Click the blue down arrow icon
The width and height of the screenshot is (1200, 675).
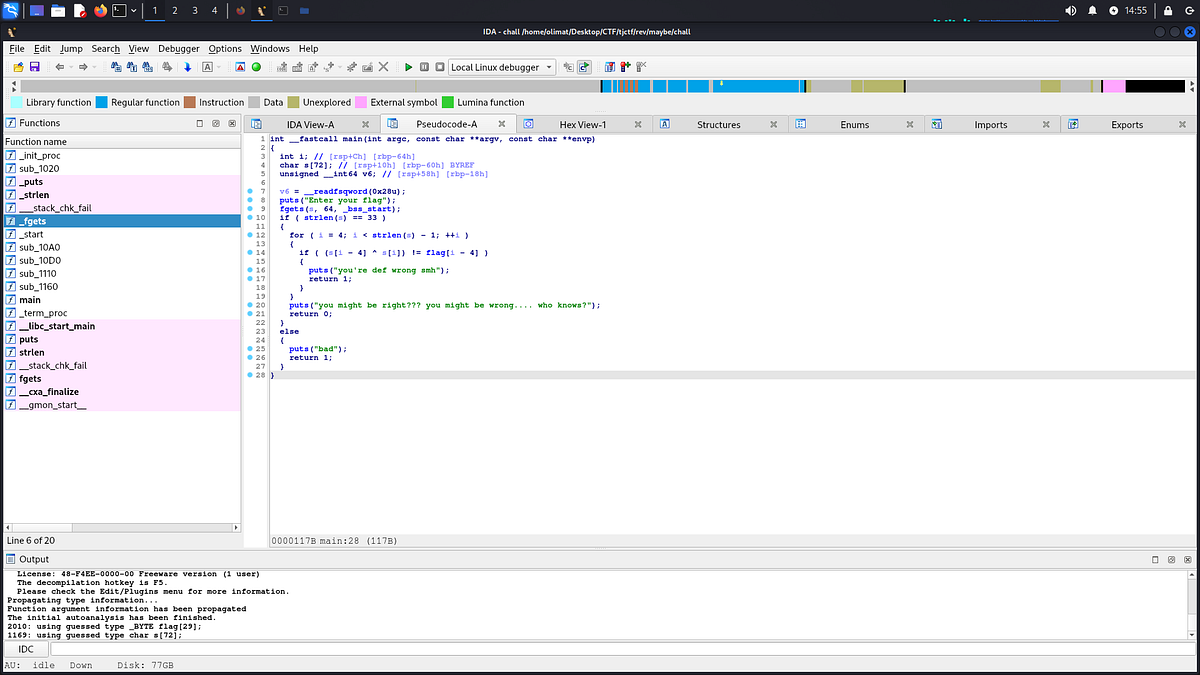[187, 67]
